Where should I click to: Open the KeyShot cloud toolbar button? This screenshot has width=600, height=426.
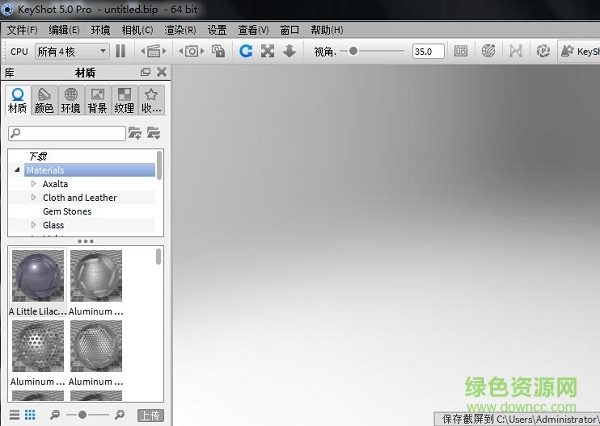pos(579,51)
